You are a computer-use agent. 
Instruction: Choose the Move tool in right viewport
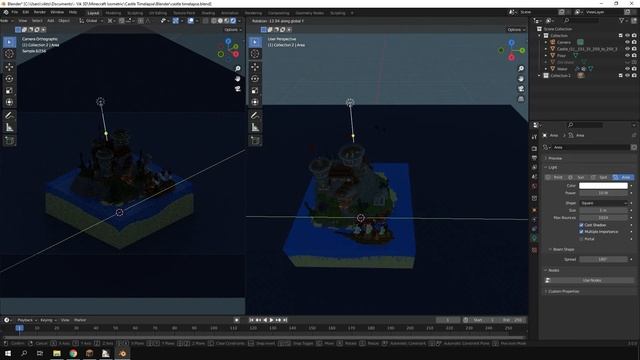point(255,67)
